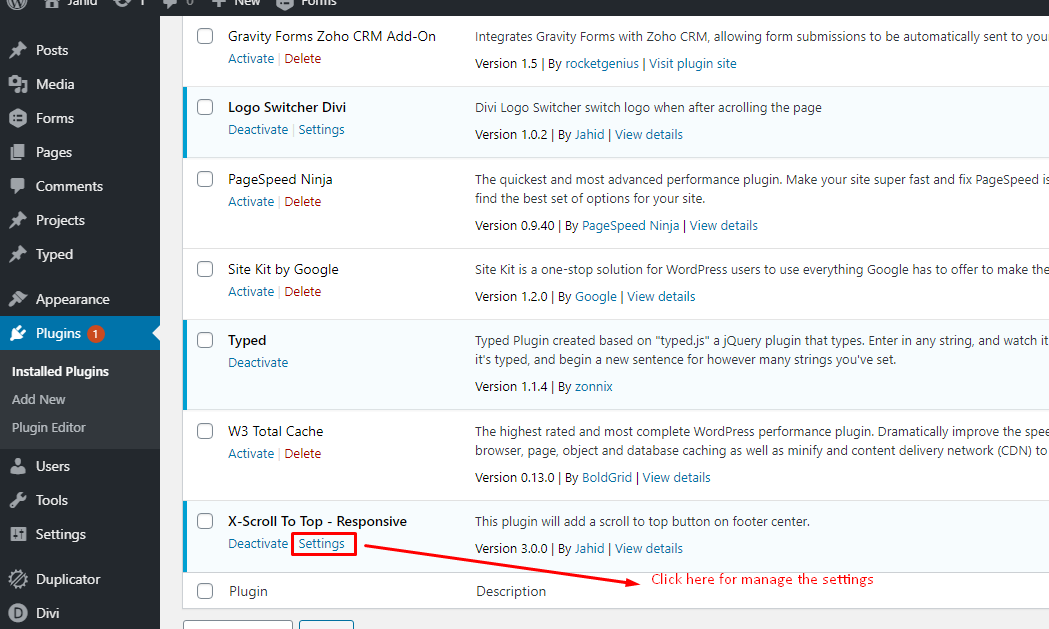Open Plugin Editor submenu item
Image resolution: width=1049 pixels, height=629 pixels.
[x=49, y=428]
